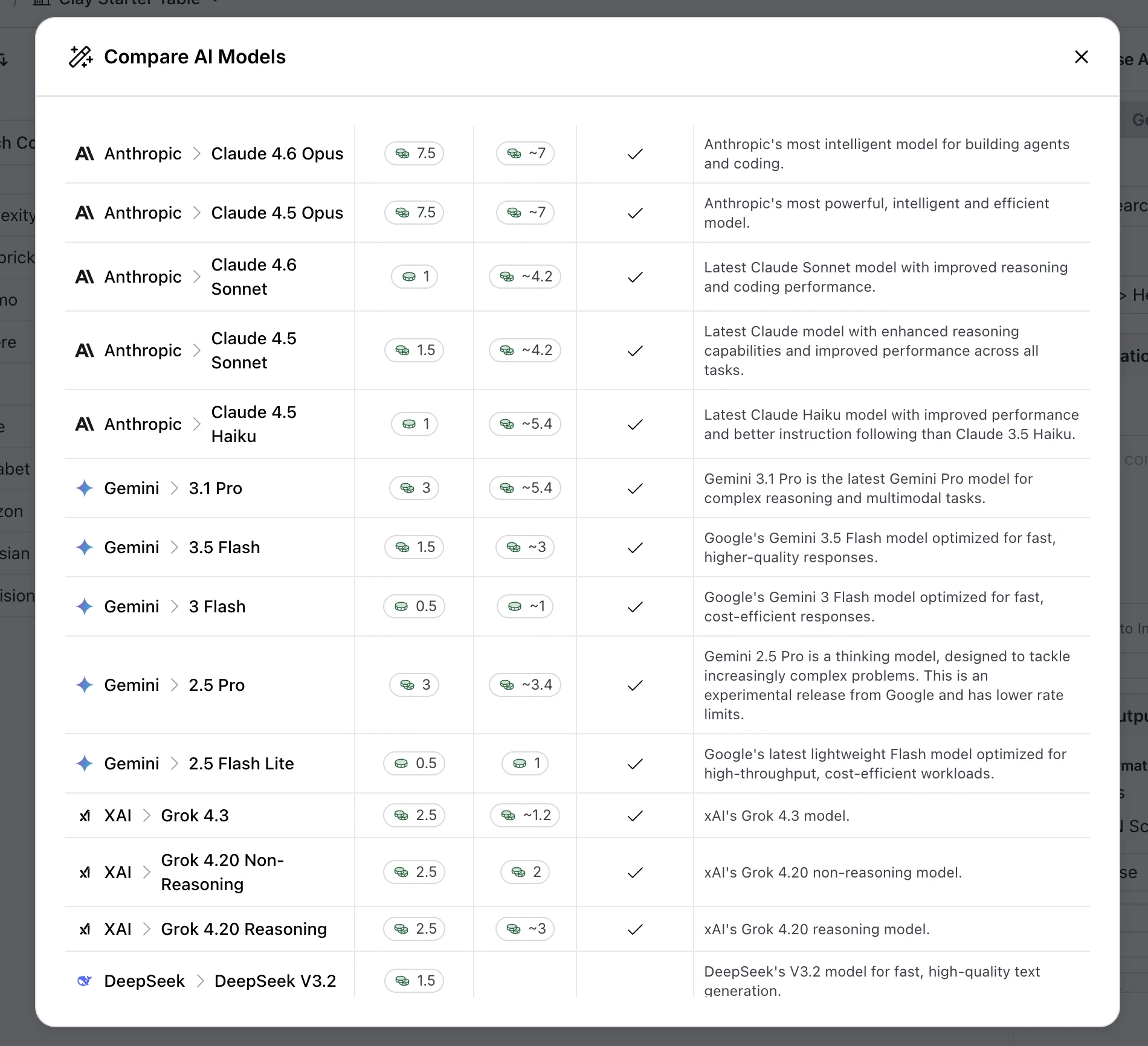The image size is (1148, 1046).
Task: Click the checkmark in the Grok 4.20 Reasoning row
Action: tap(635, 929)
